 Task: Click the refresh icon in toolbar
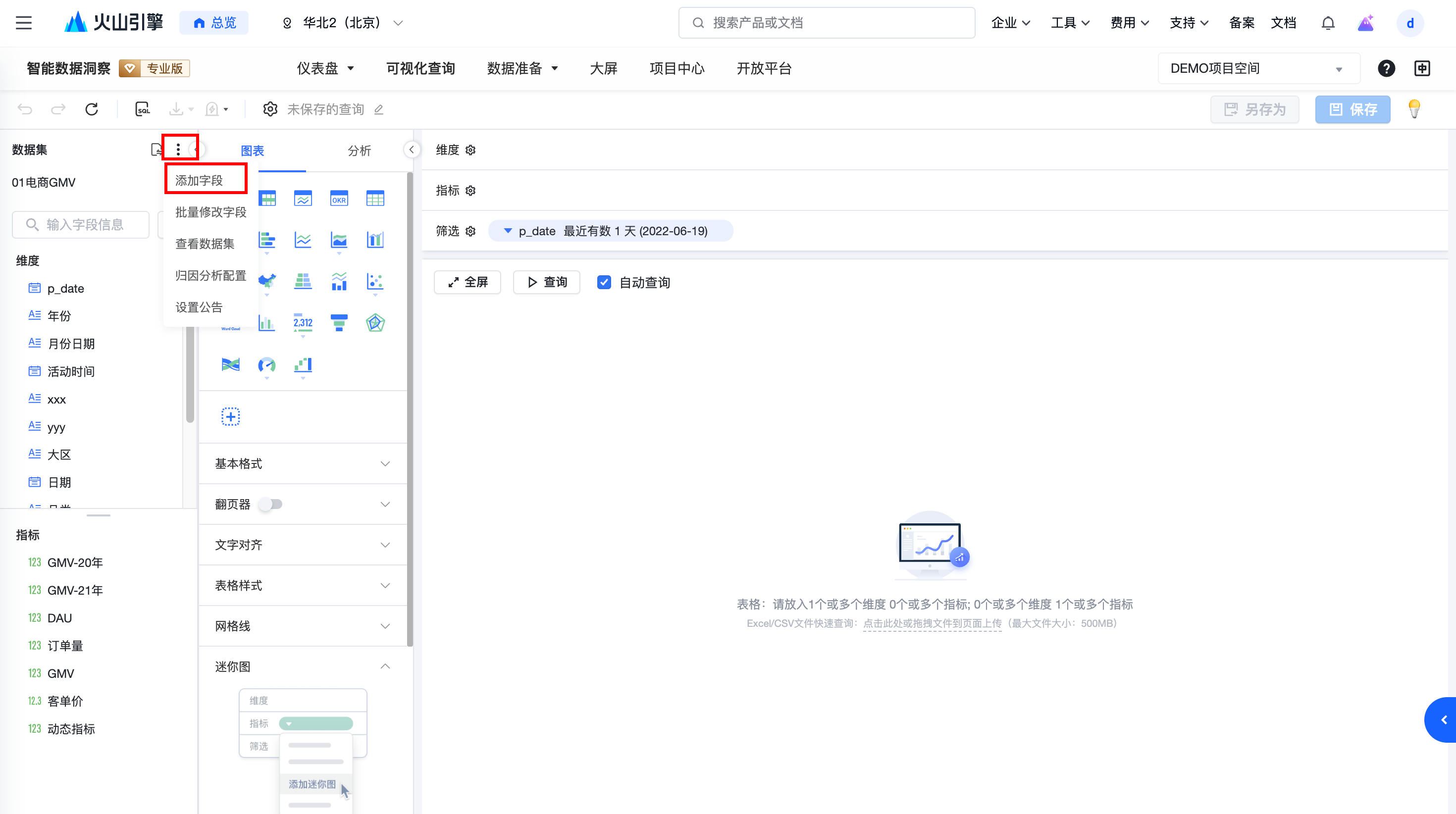pyautogui.click(x=92, y=109)
